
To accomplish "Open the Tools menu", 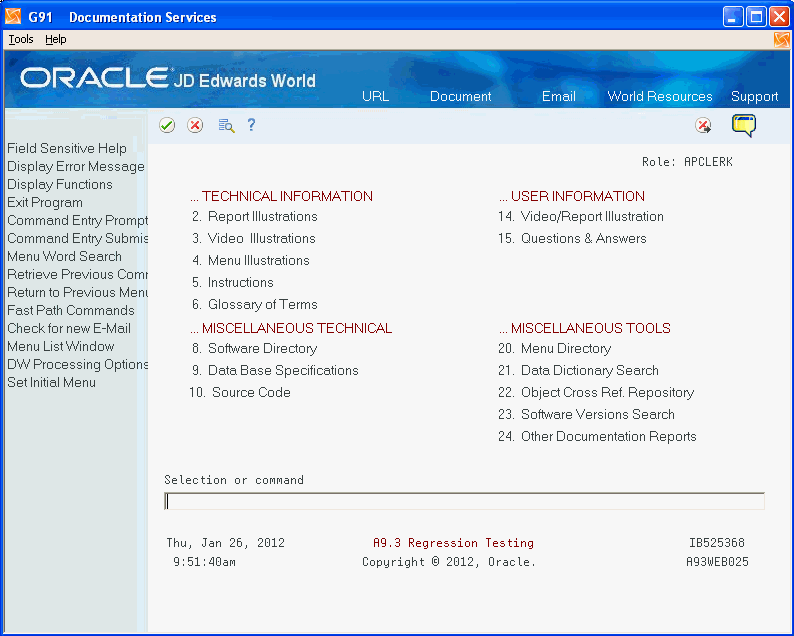I will click(21, 39).
